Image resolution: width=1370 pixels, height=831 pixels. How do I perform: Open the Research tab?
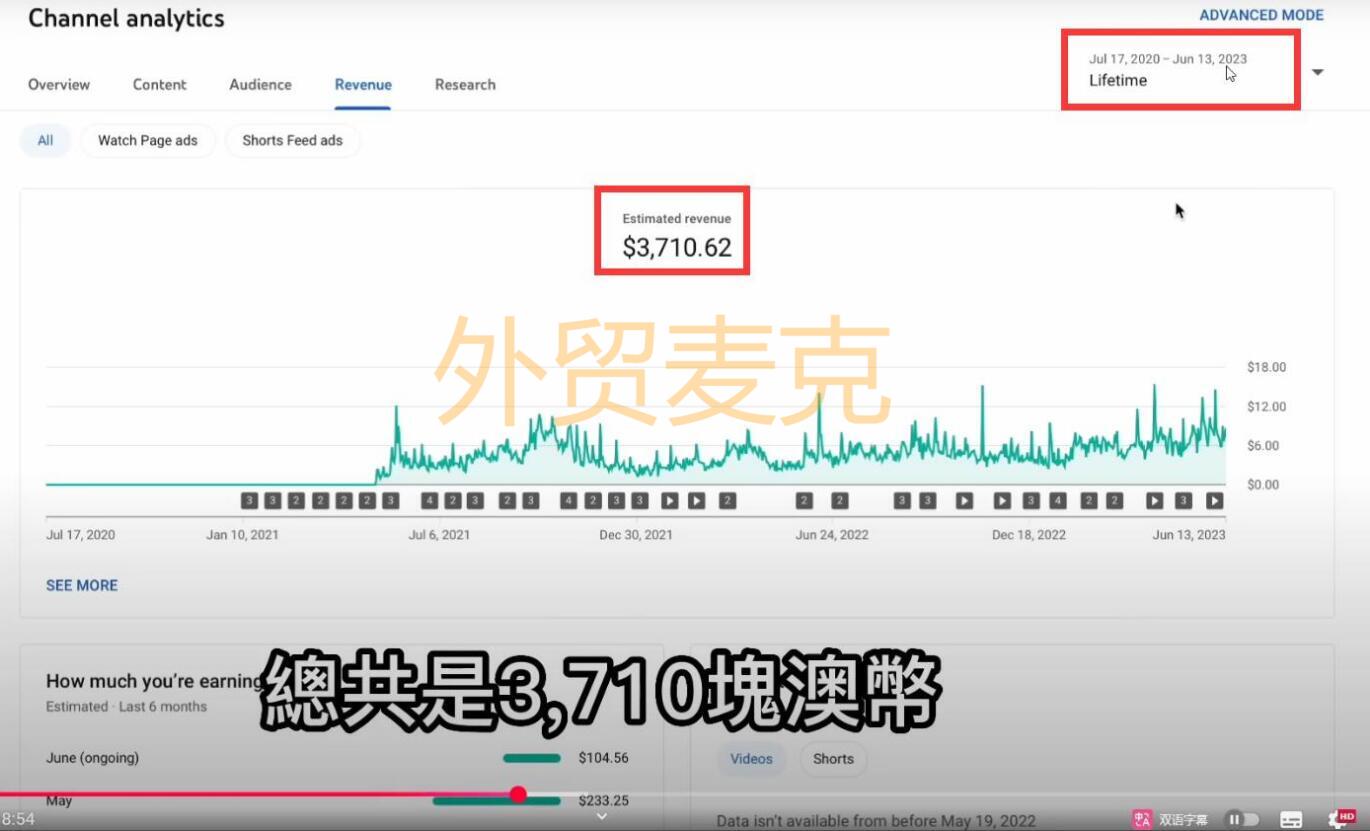click(x=465, y=85)
